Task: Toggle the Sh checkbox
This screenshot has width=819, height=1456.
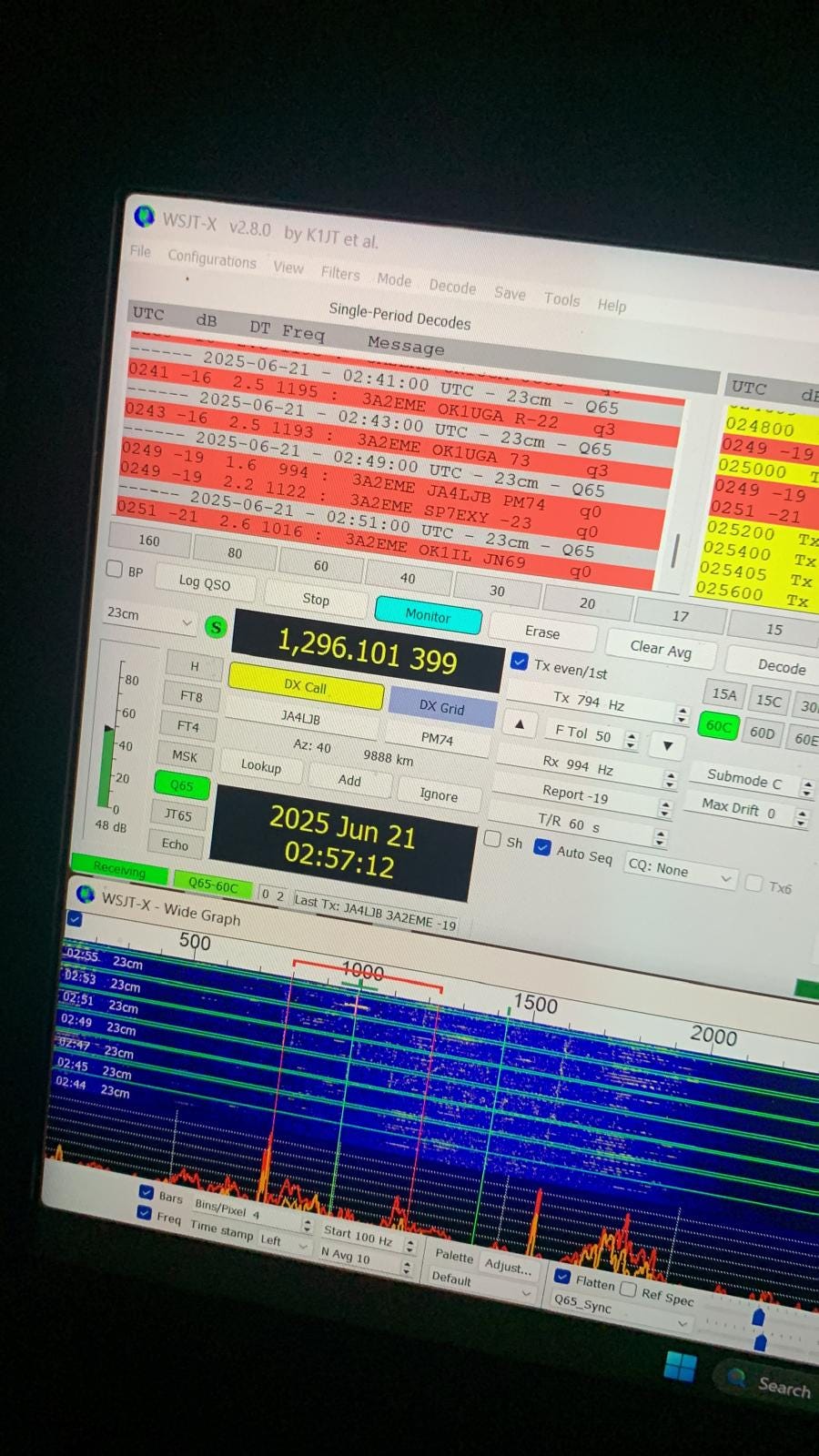Action: click(492, 839)
